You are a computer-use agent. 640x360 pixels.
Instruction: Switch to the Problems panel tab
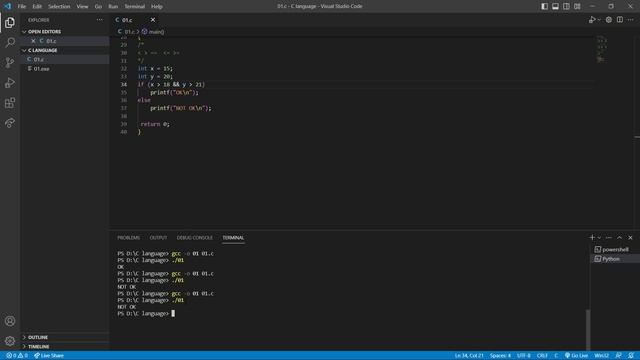[129, 238]
